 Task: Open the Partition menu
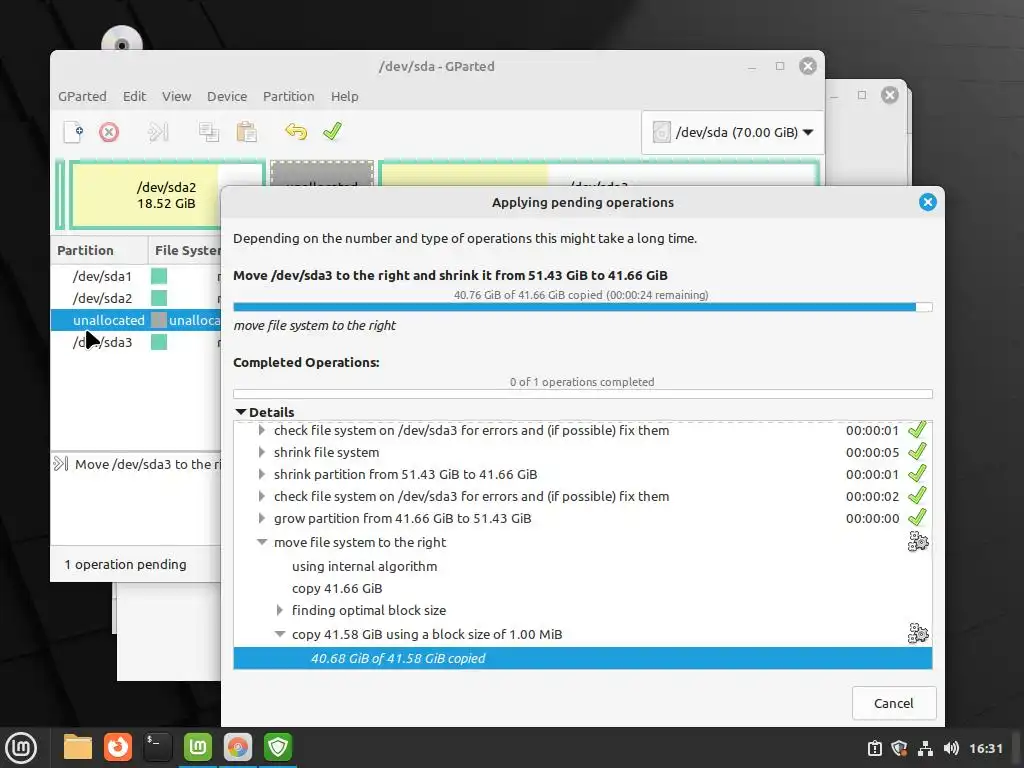coord(289,96)
